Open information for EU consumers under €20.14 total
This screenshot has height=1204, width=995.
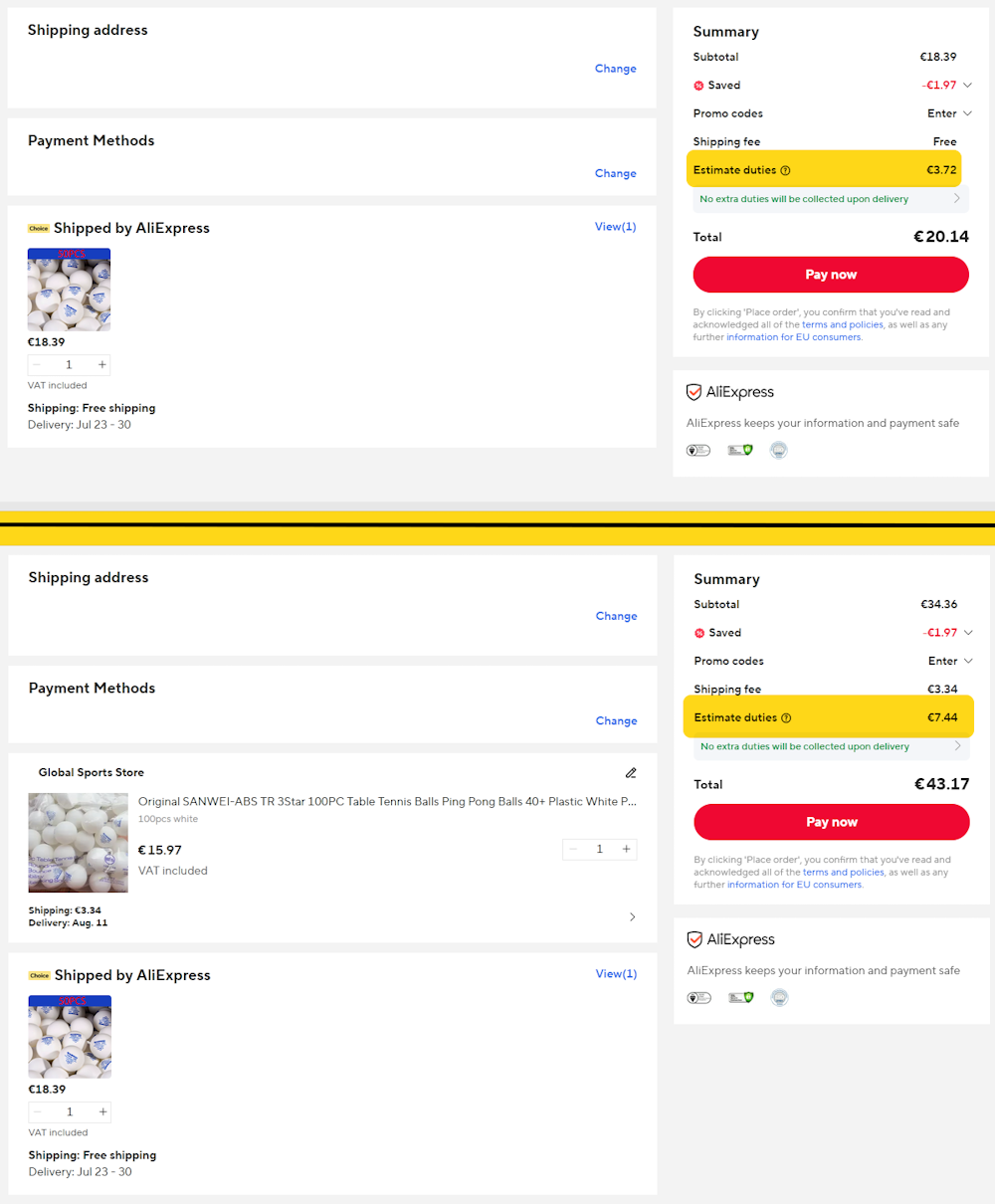793,337
